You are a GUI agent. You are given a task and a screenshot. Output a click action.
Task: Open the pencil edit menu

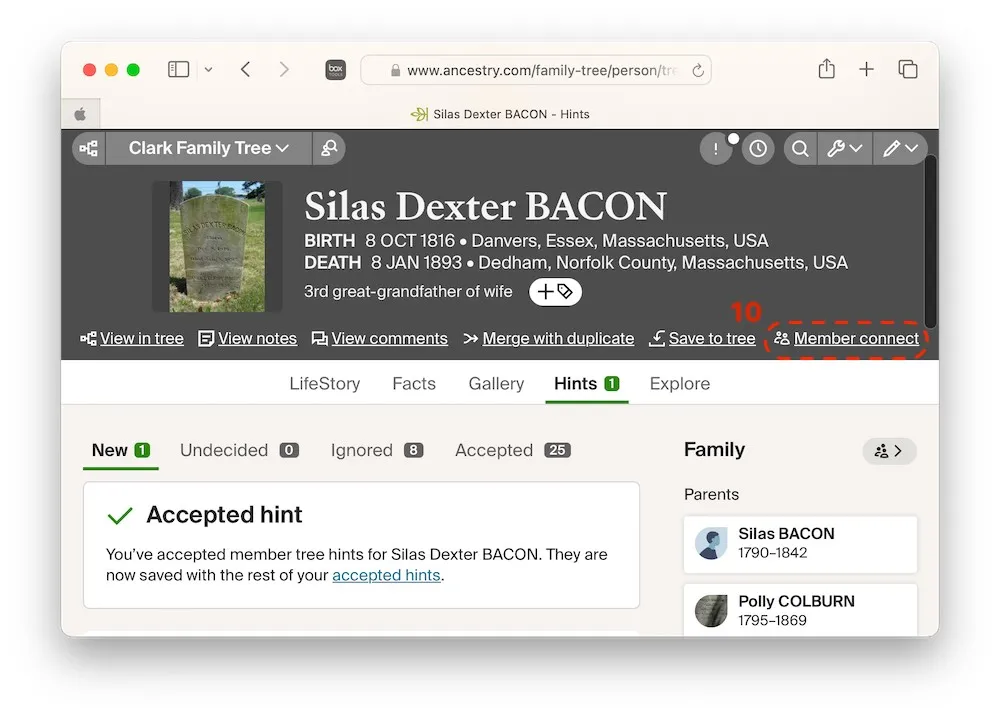coord(901,149)
